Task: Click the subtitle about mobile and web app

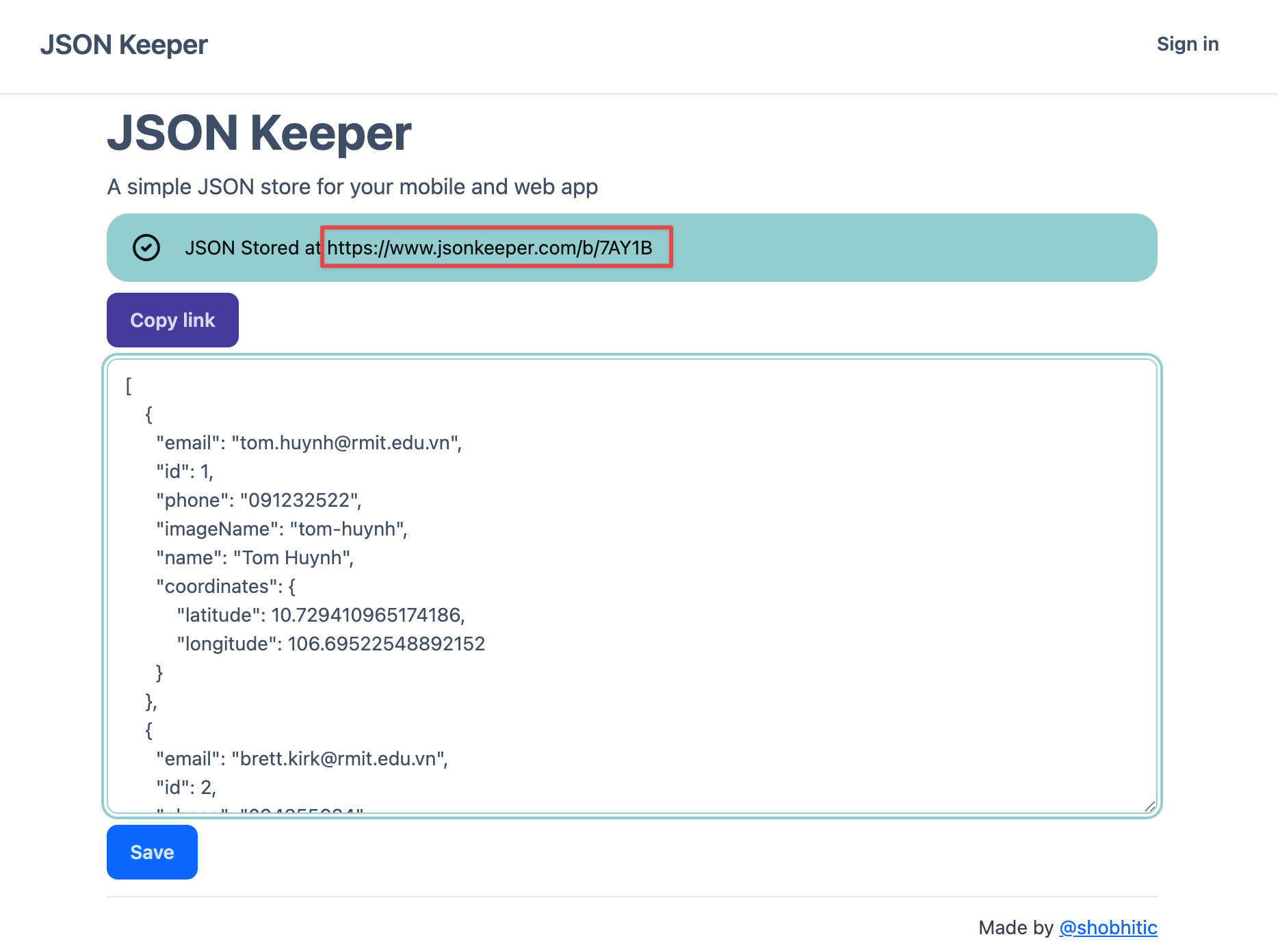Action: pos(352,186)
